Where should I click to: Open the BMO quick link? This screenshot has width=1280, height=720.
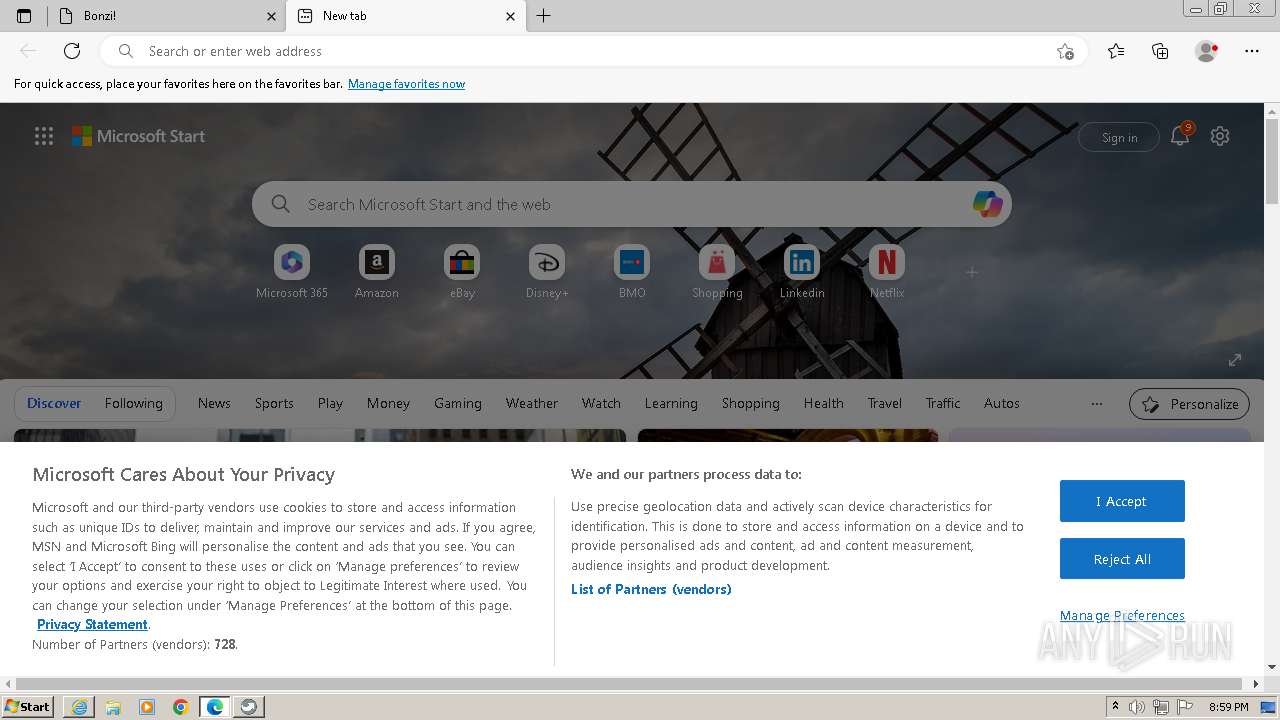(x=632, y=272)
